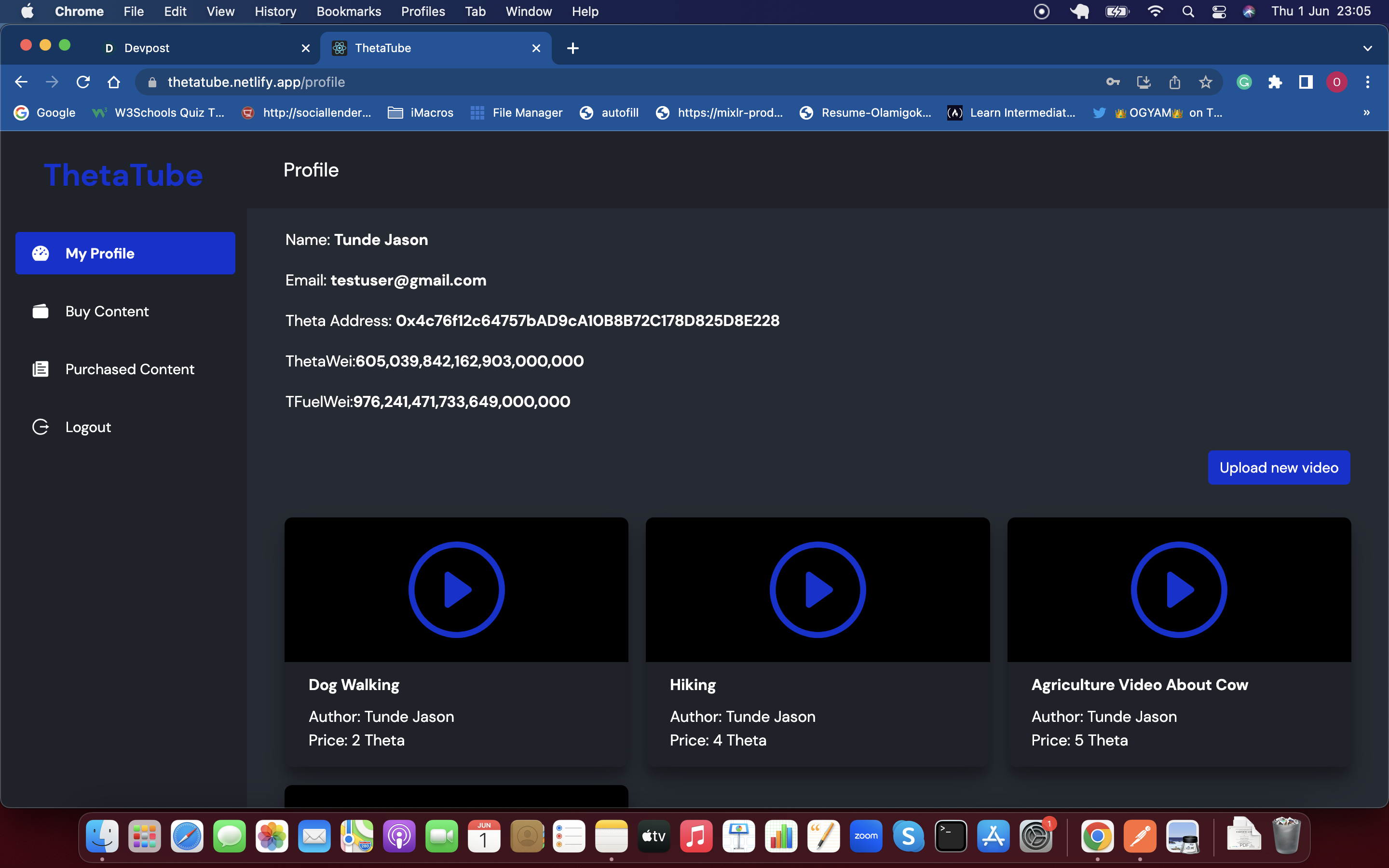Viewport: 1389px width, 868px height.
Task: Click the Buy Content wallet icon
Action: (40, 311)
